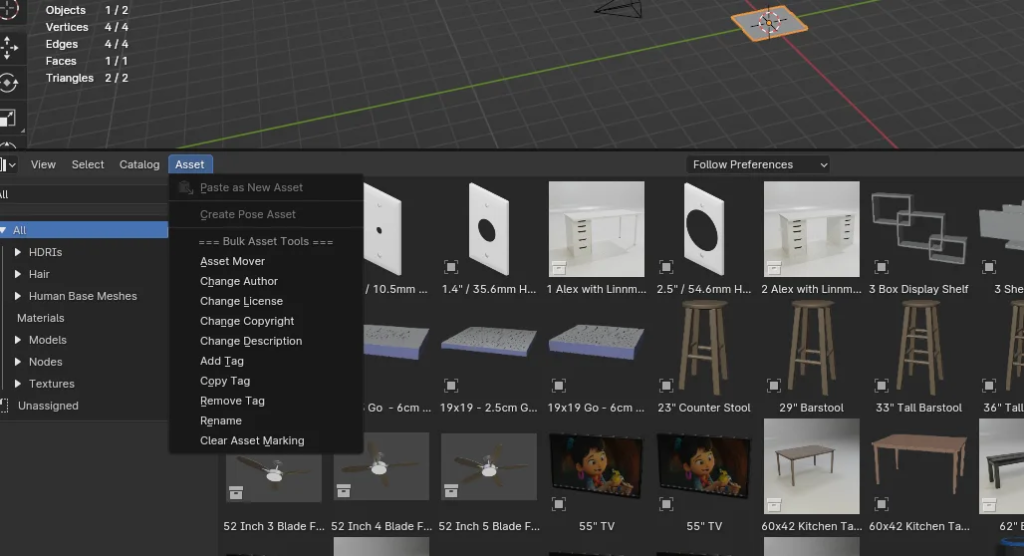
Task: Click Clear Asset Marking menu entry
Action: point(252,441)
